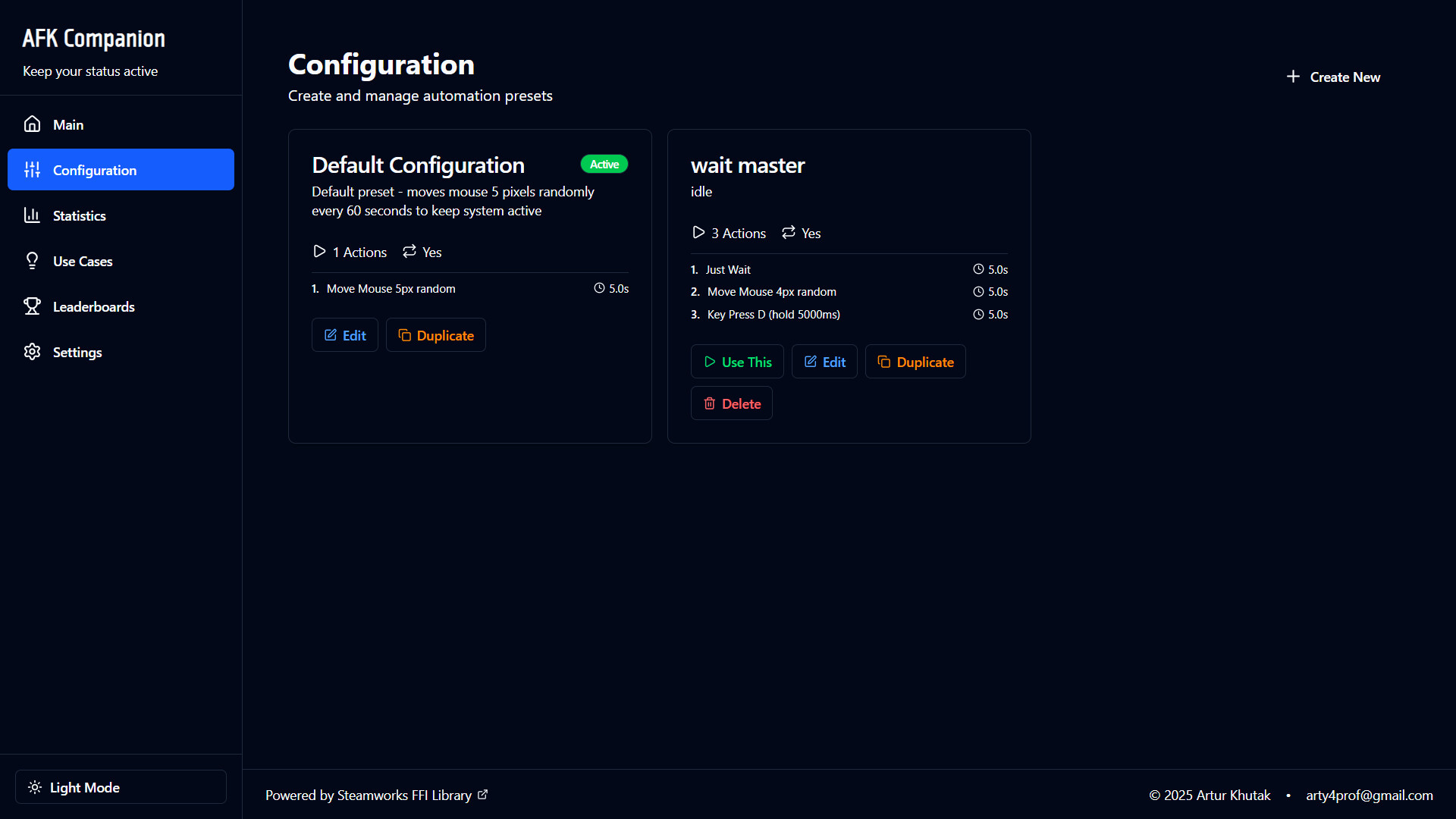Click the gear Settings icon
The width and height of the screenshot is (1456, 819).
tap(32, 352)
